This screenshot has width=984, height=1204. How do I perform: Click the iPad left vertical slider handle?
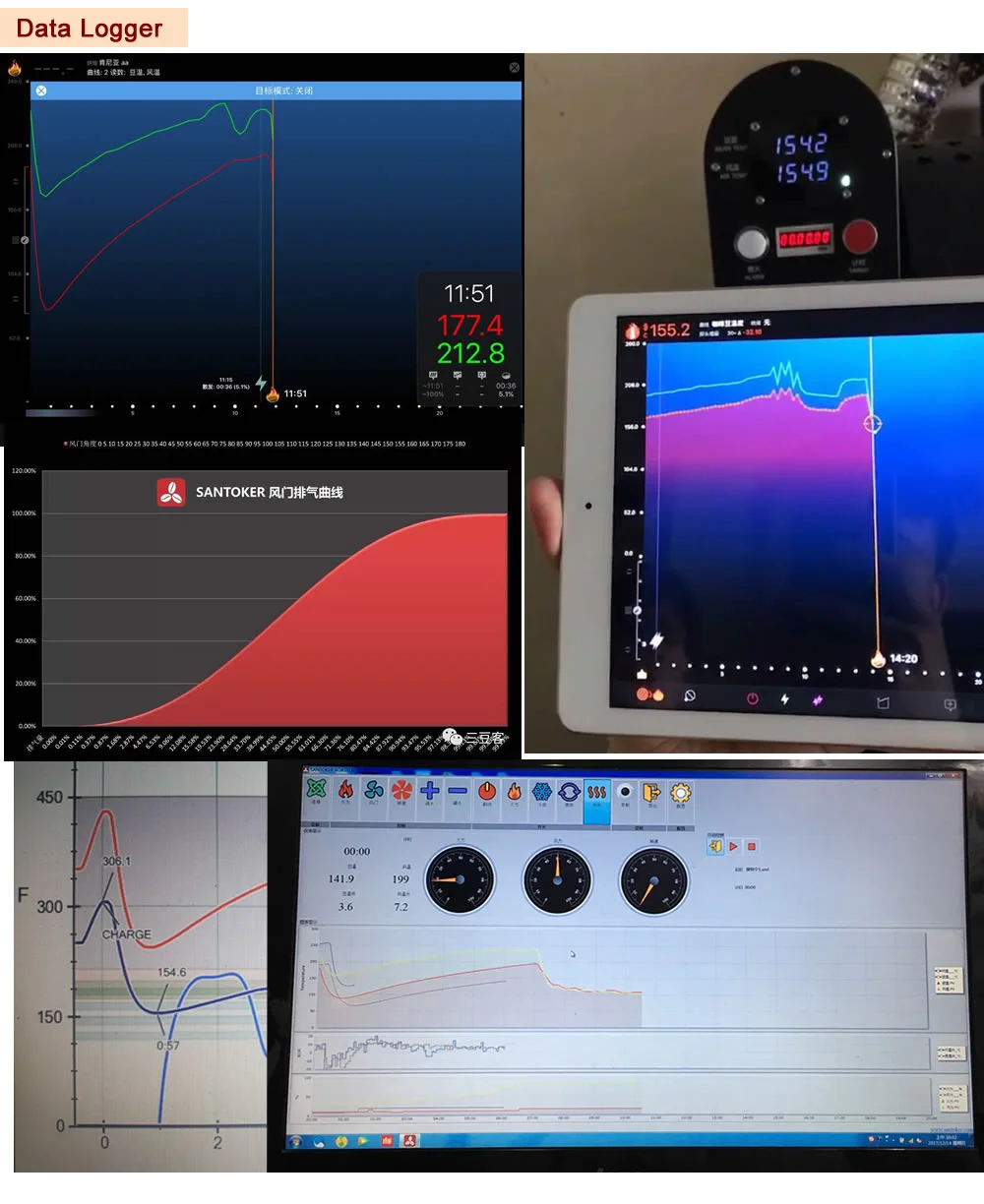pyautogui.click(x=636, y=611)
